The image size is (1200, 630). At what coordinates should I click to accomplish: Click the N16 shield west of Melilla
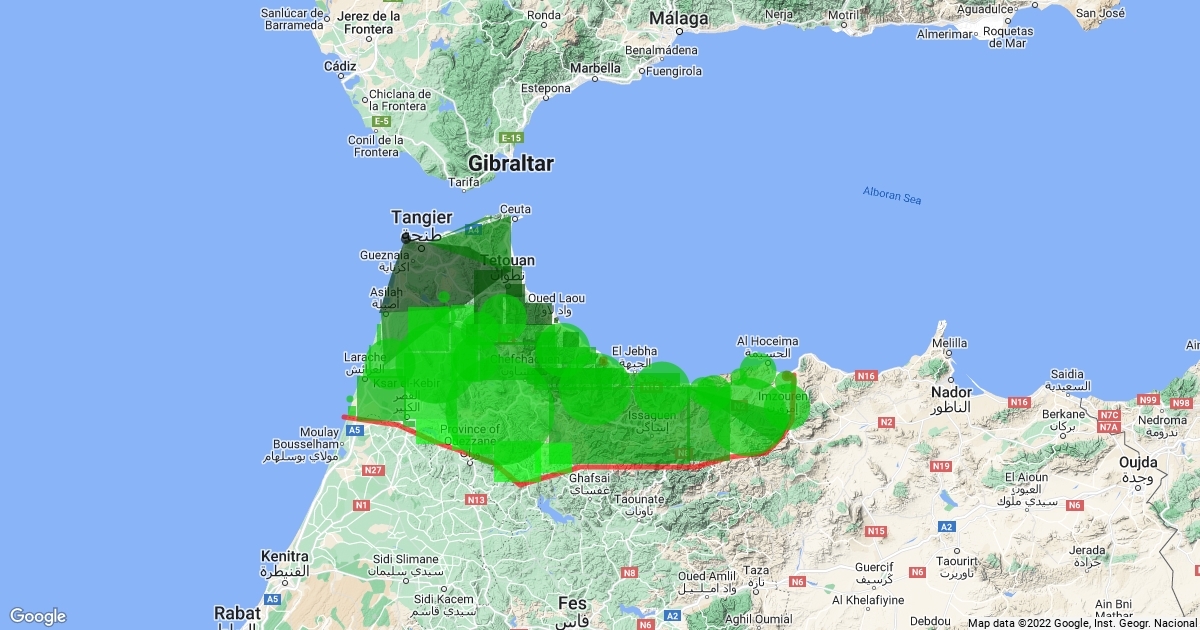coord(866,376)
